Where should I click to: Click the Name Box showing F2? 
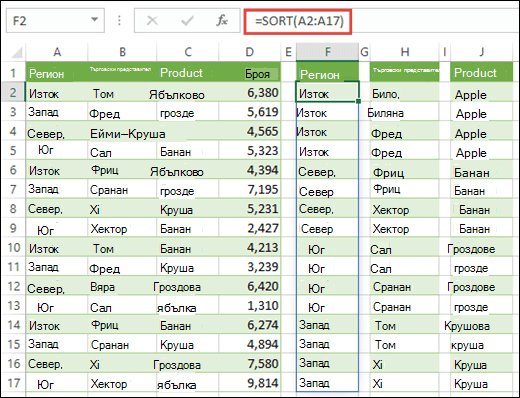[x=55, y=21]
